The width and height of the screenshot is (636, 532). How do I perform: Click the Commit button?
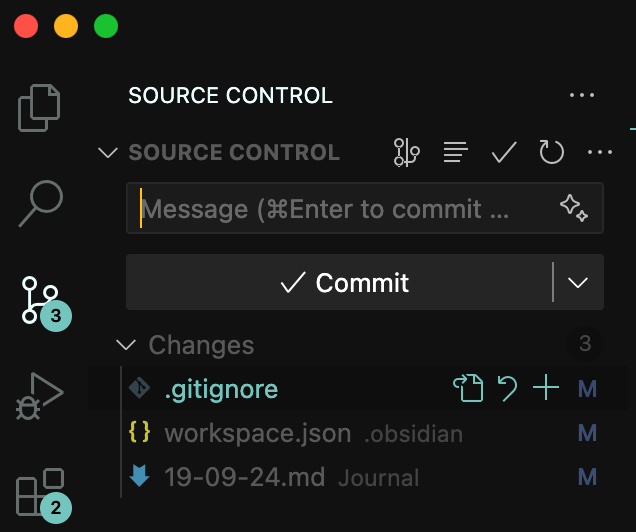[x=339, y=282]
